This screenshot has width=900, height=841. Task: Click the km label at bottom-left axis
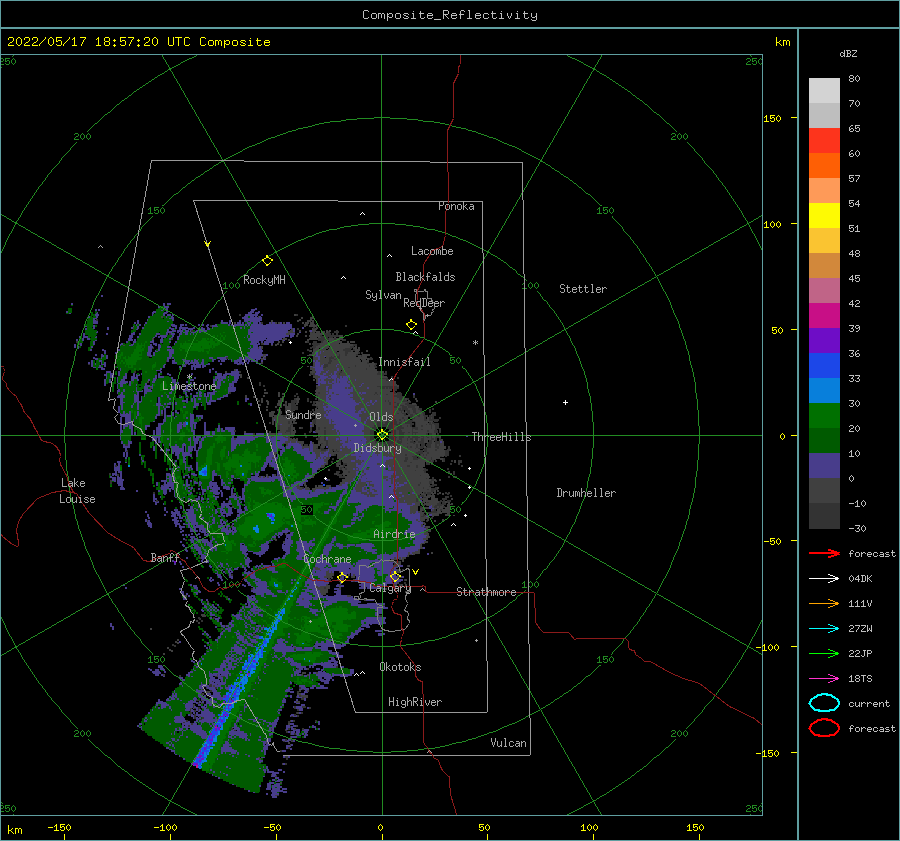tap(14, 830)
